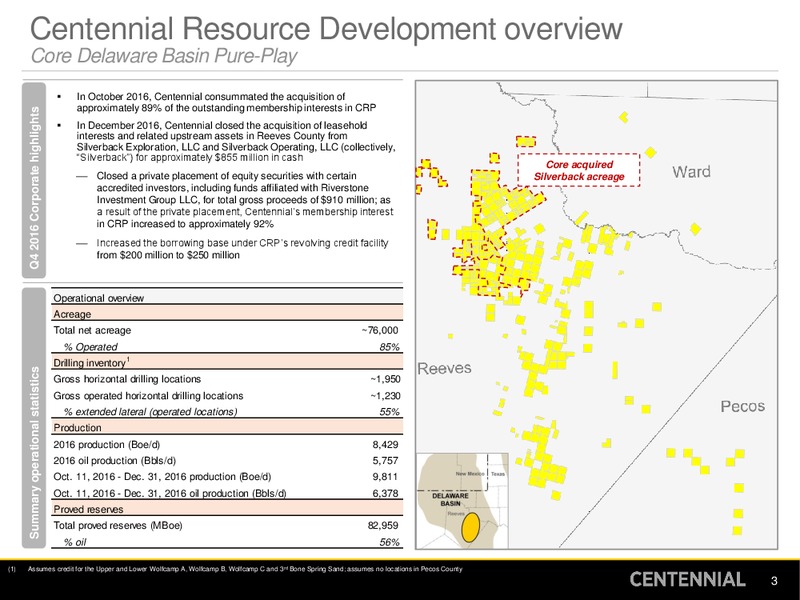The width and height of the screenshot is (800, 600).
Task: Click the 'Proved reserves' section header
Action: tap(227, 509)
